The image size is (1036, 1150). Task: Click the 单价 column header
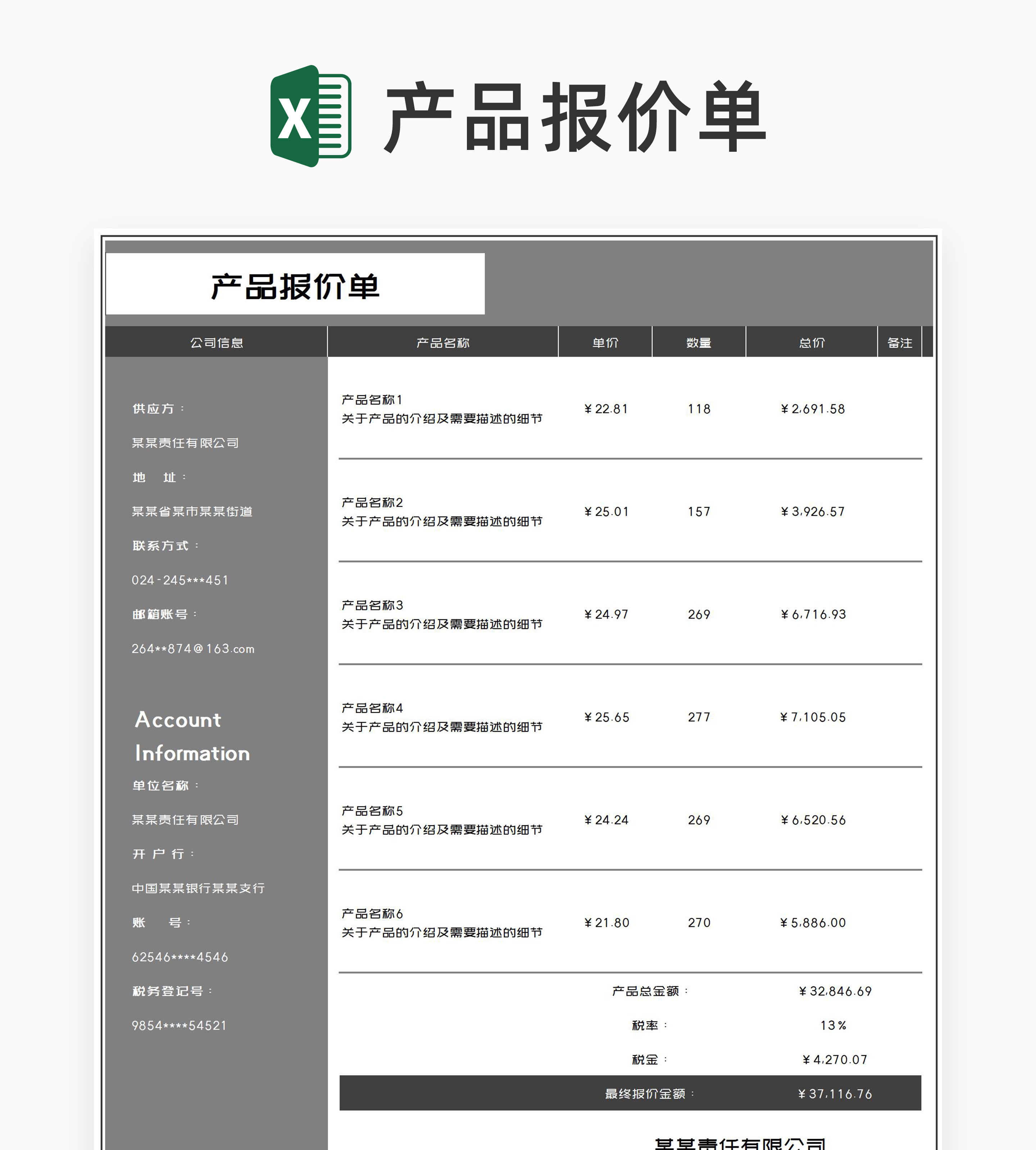pyautogui.click(x=605, y=342)
